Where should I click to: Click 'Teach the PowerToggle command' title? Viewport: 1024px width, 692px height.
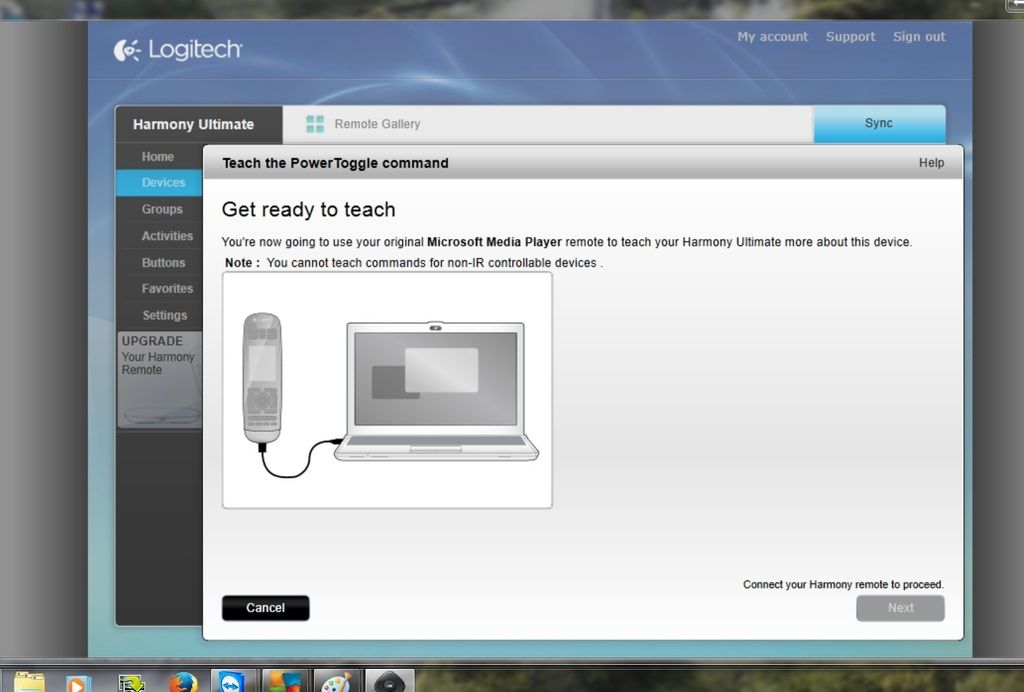point(335,163)
